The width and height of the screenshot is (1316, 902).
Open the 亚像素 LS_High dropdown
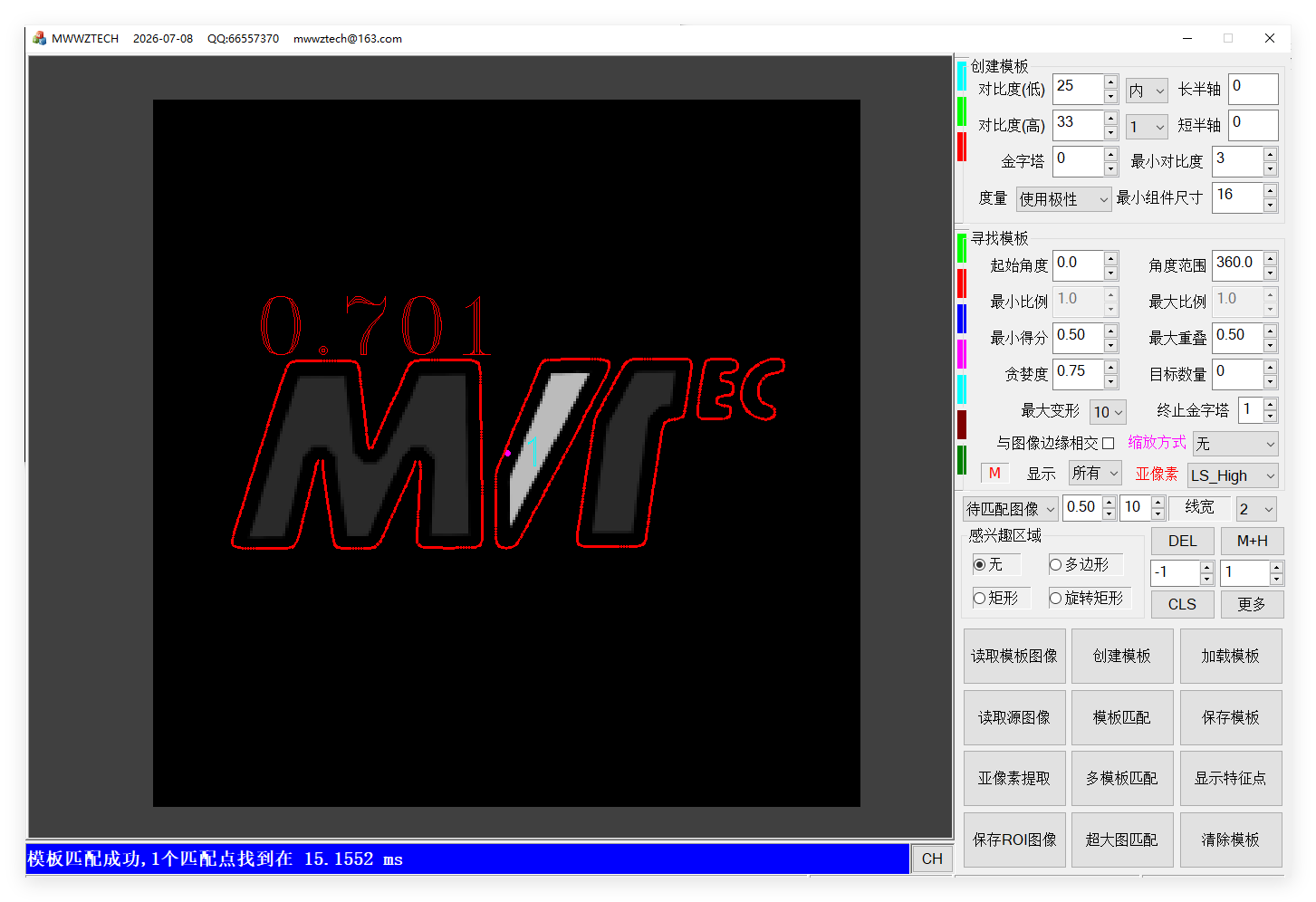[1233, 475]
